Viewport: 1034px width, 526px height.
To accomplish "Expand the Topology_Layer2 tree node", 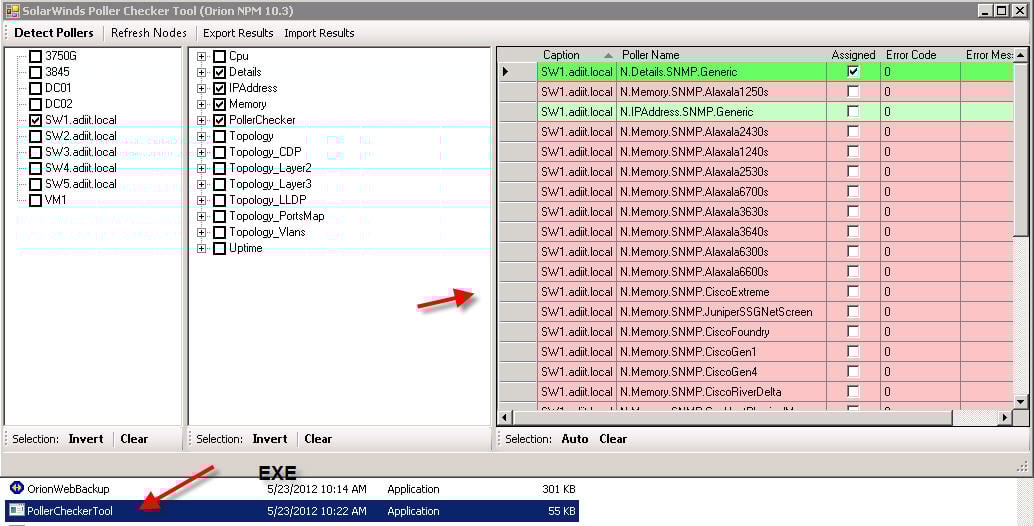I will [202, 169].
